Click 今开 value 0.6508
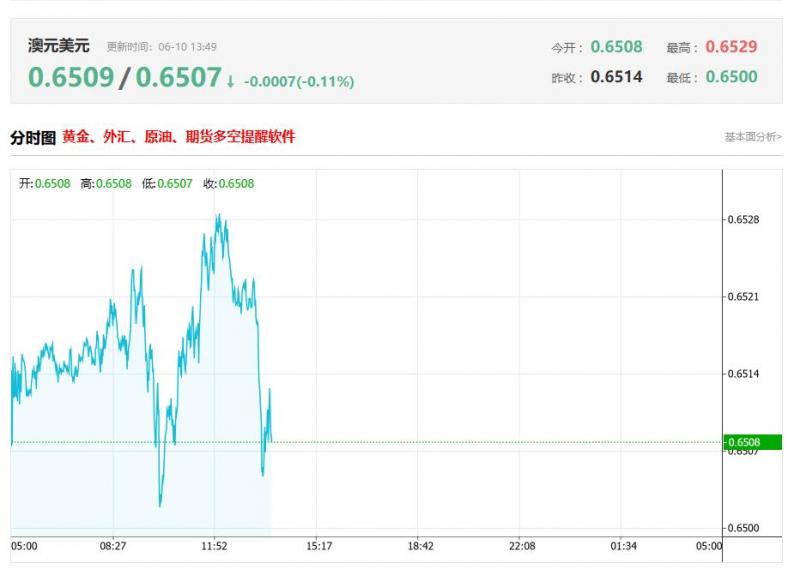Screen dimensions: 800x587 click(x=616, y=46)
